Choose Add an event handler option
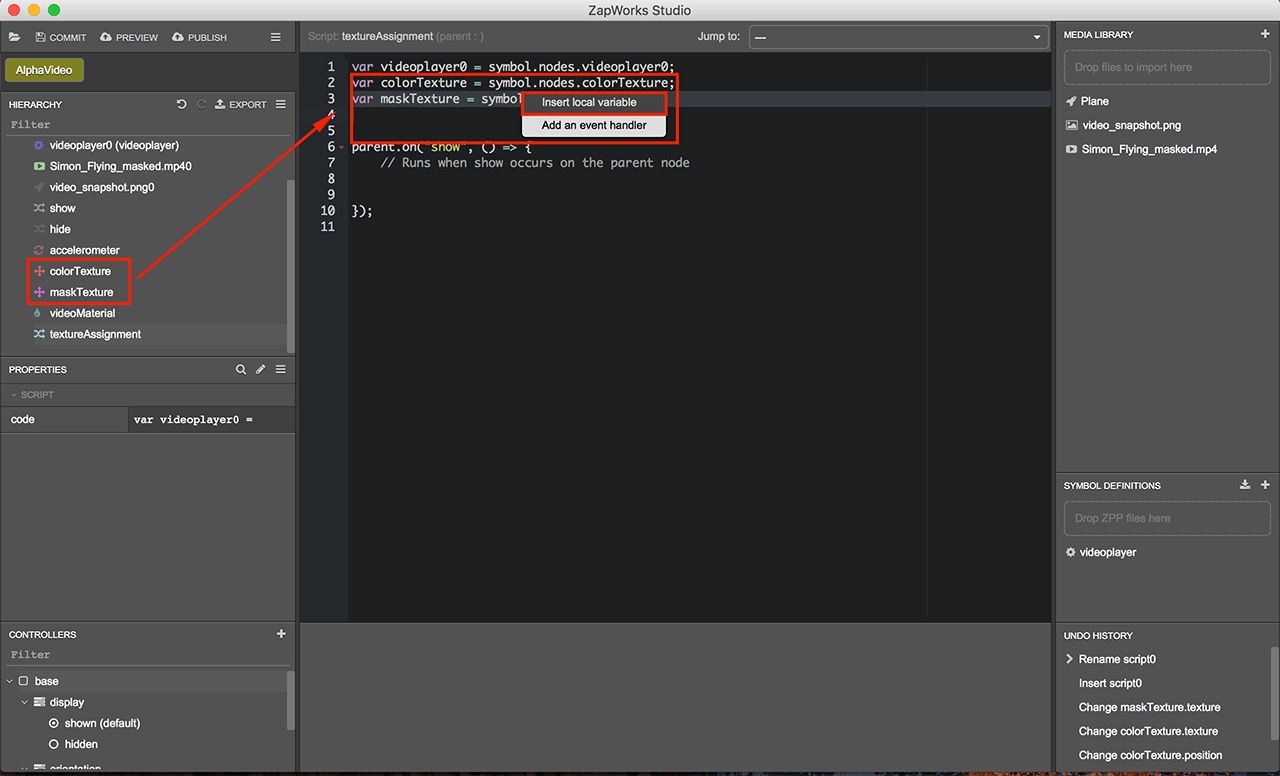This screenshot has height=776, width=1280. [594, 125]
